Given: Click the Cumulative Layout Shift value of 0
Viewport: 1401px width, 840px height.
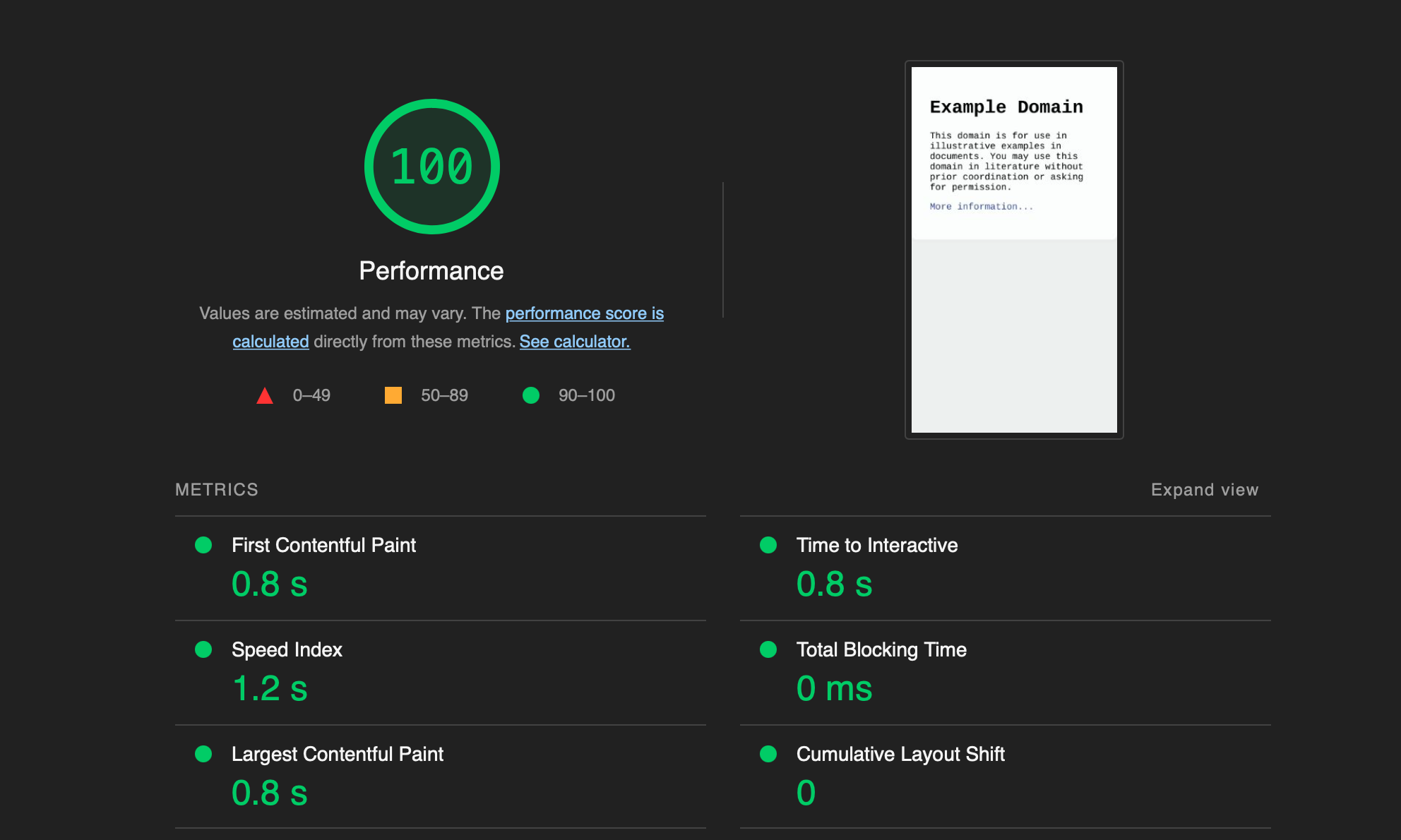Looking at the screenshot, I should (806, 792).
